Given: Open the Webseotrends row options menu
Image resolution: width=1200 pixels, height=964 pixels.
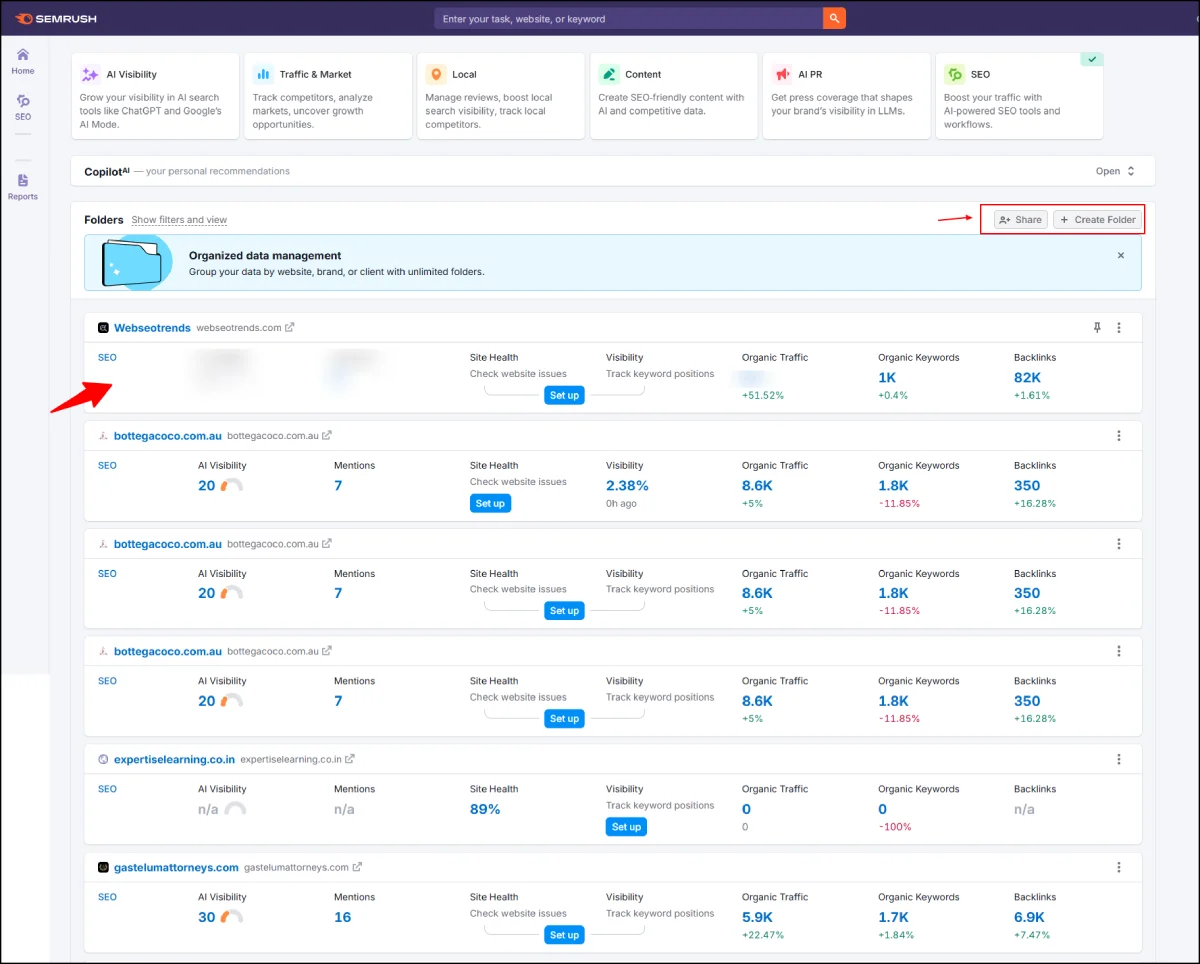Looking at the screenshot, I should [x=1118, y=327].
